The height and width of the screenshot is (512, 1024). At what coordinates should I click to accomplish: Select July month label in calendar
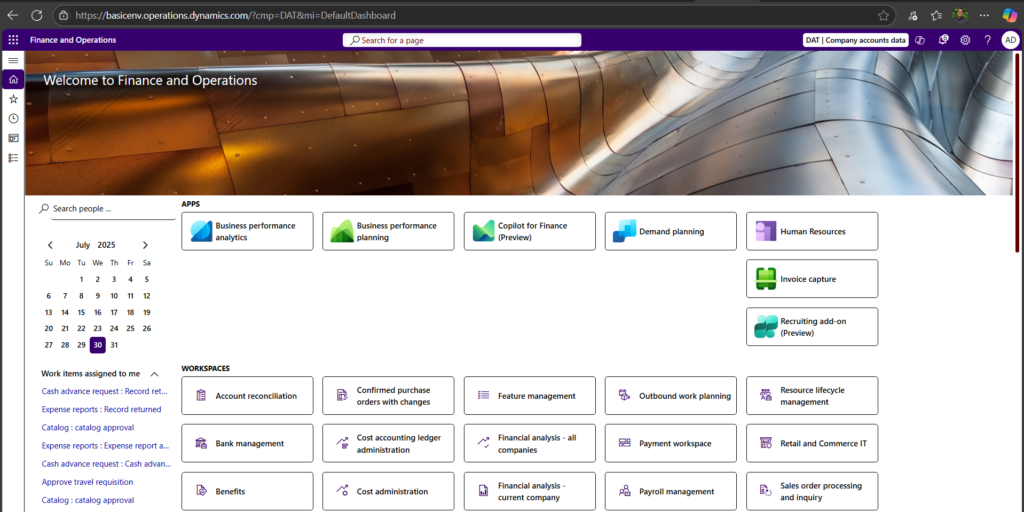coord(83,245)
